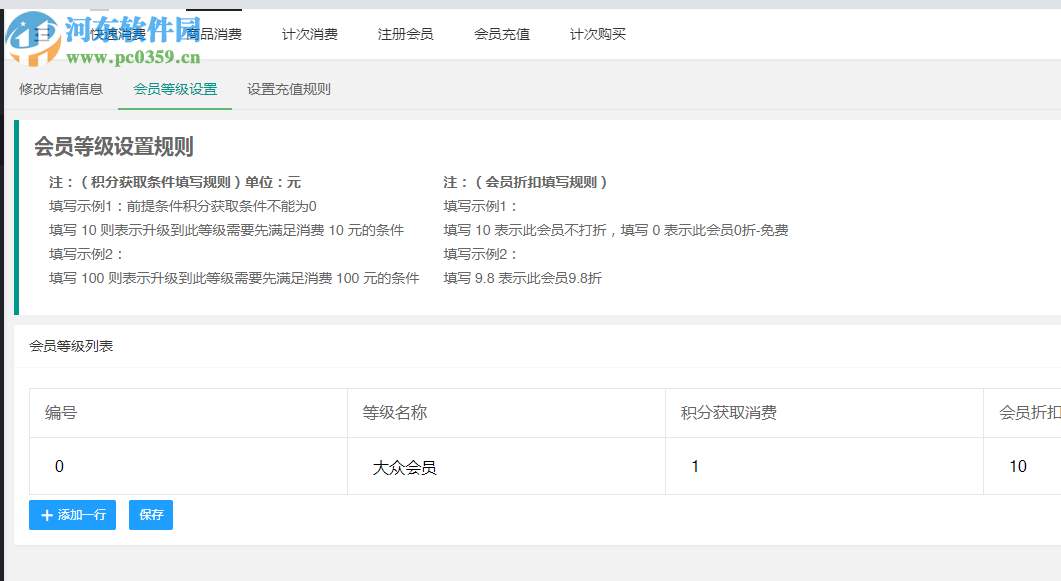Switch to the 修改店铺信息 tab
The height and width of the screenshot is (581, 1061).
coord(62,89)
